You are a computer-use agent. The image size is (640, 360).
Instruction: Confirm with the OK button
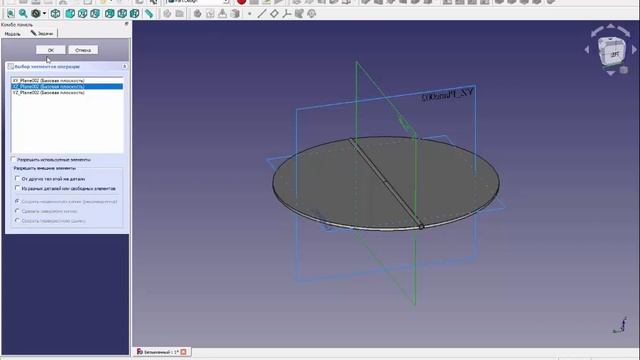pos(51,50)
